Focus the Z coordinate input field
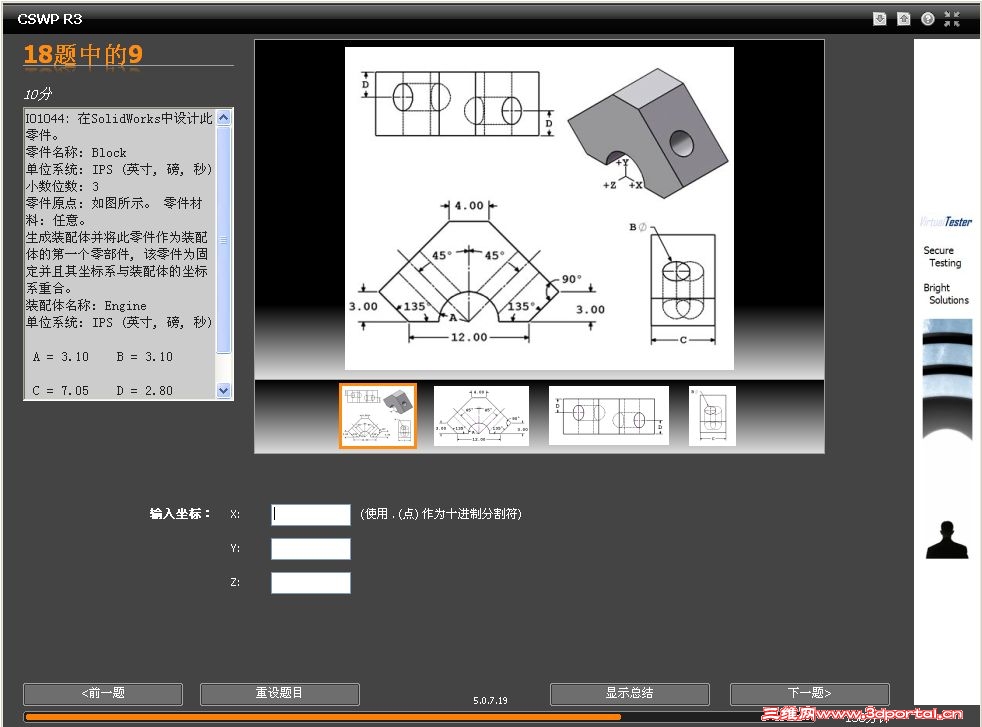This screenshot has width=982, height=727. tap(311, 583)
